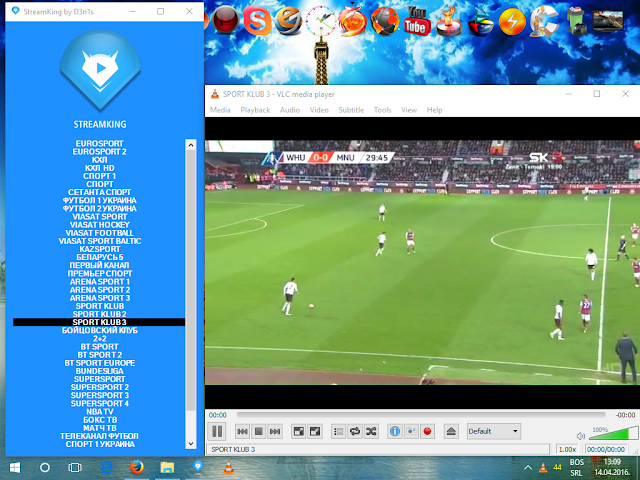Mute audio via VLC speaker icon
640x480 pixels.
click(581, 436)
